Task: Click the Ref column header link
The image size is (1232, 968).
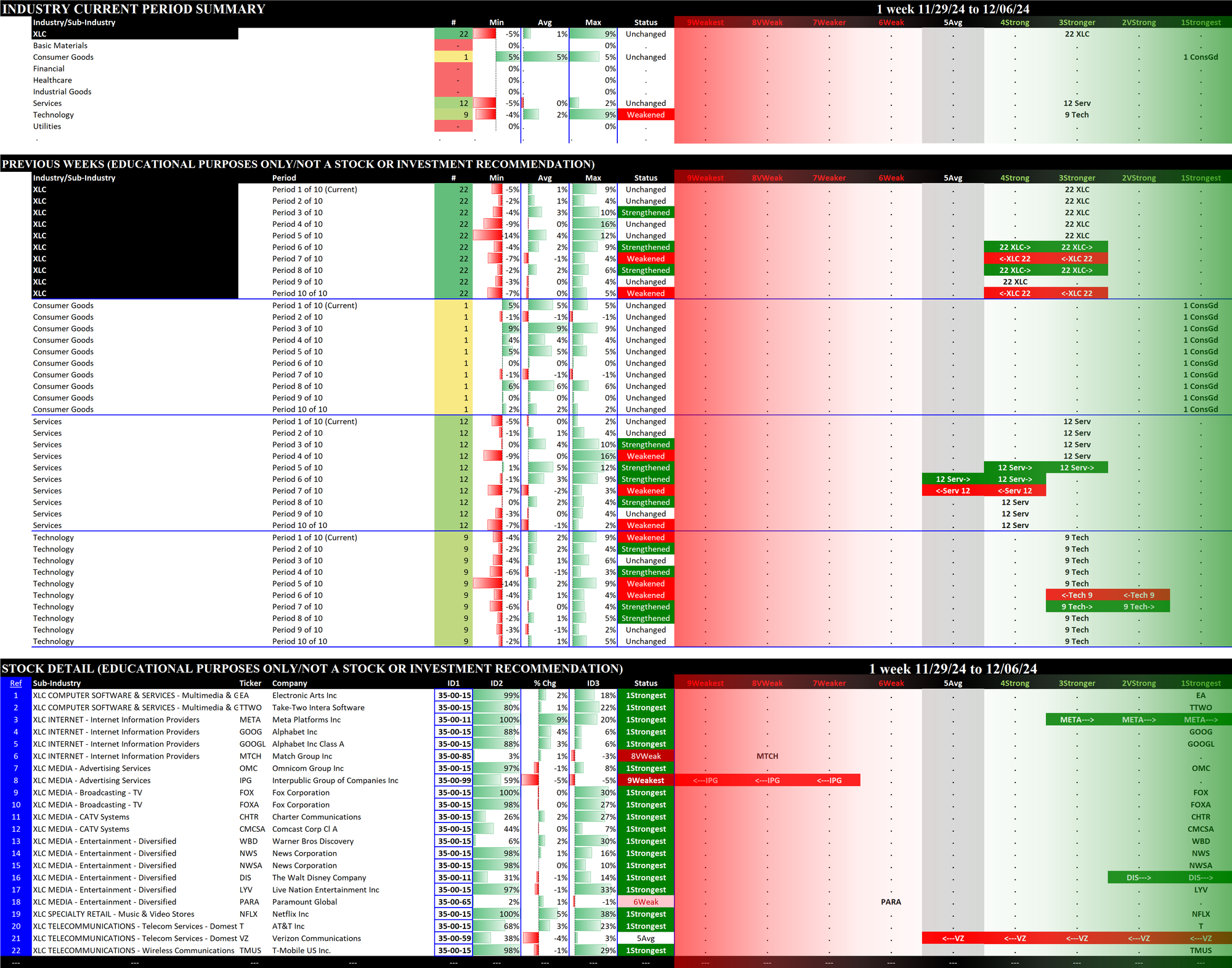Action: pos(15,683)
